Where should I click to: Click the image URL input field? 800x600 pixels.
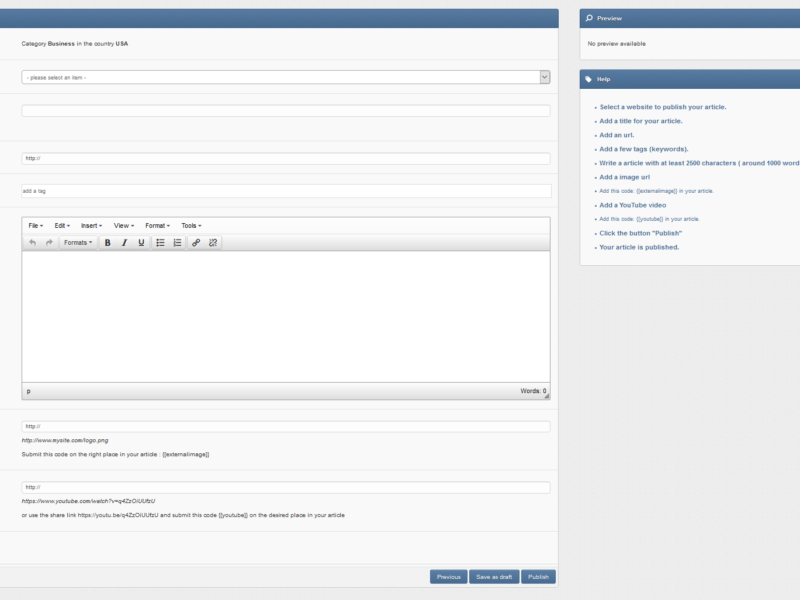[286, 427]
